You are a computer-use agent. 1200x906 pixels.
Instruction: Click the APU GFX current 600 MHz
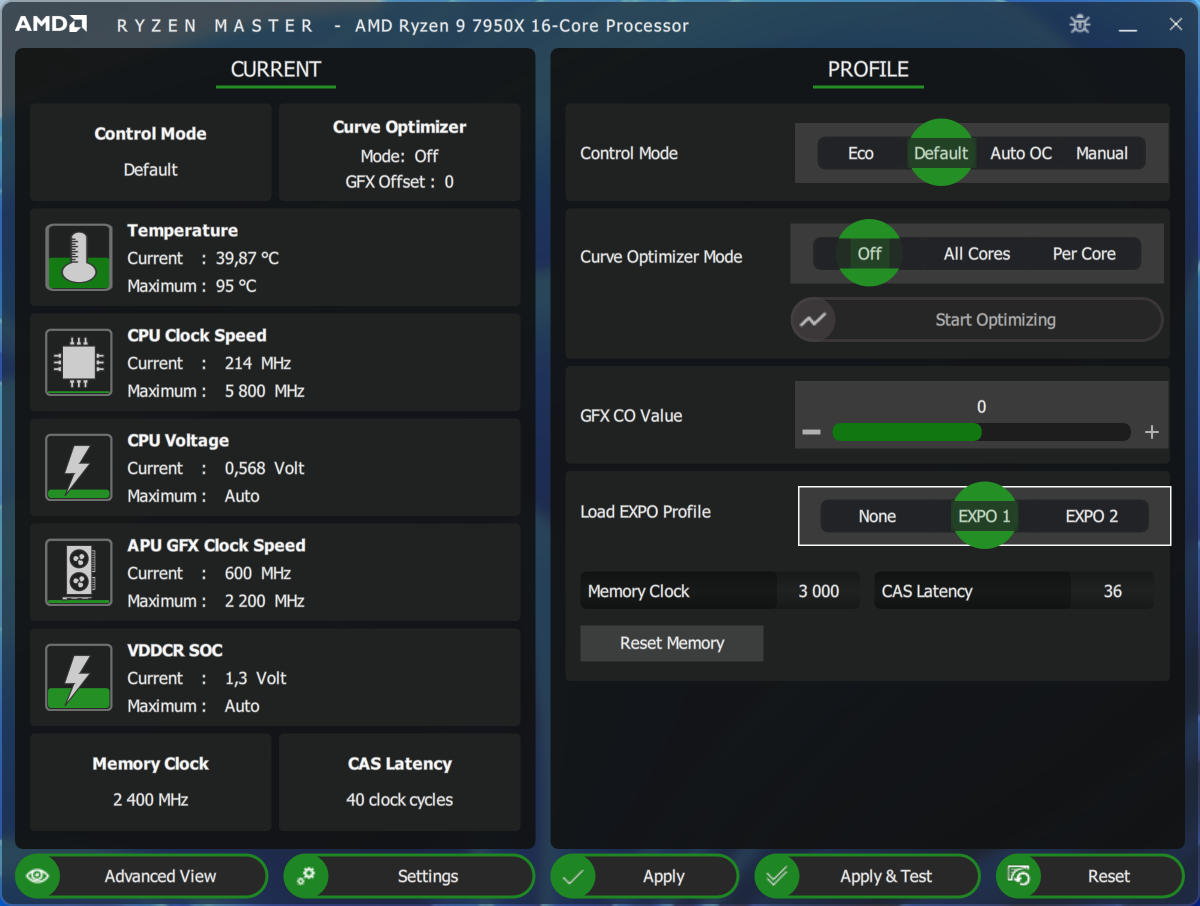pyautogui.click(x=258, y=573)
